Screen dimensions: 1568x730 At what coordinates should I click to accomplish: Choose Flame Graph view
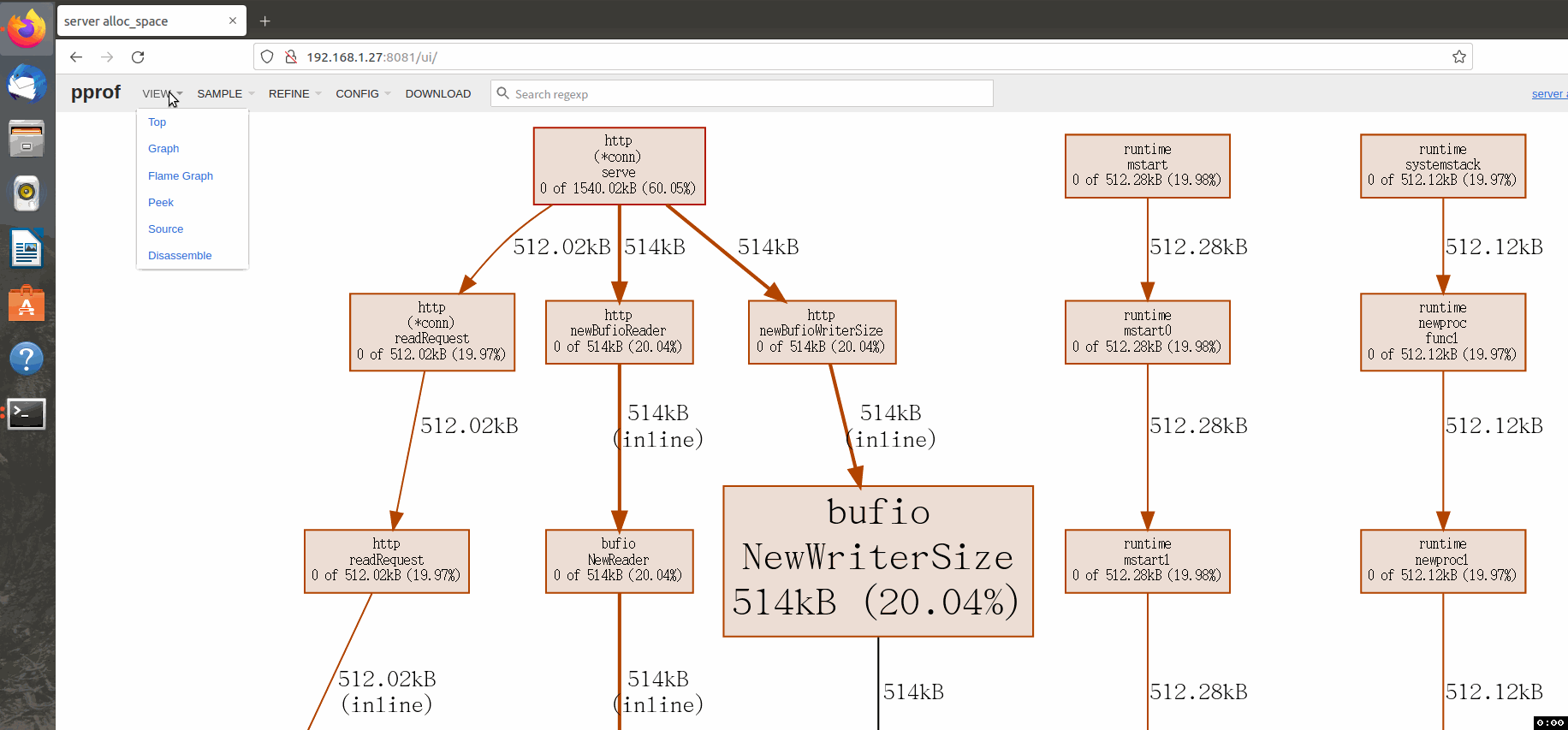pyautogui.click(x=181, y=176)
